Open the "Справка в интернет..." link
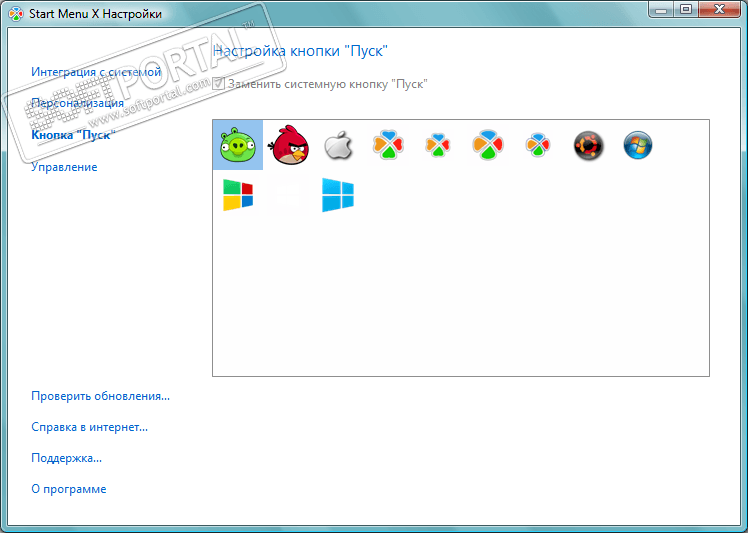 89,427
